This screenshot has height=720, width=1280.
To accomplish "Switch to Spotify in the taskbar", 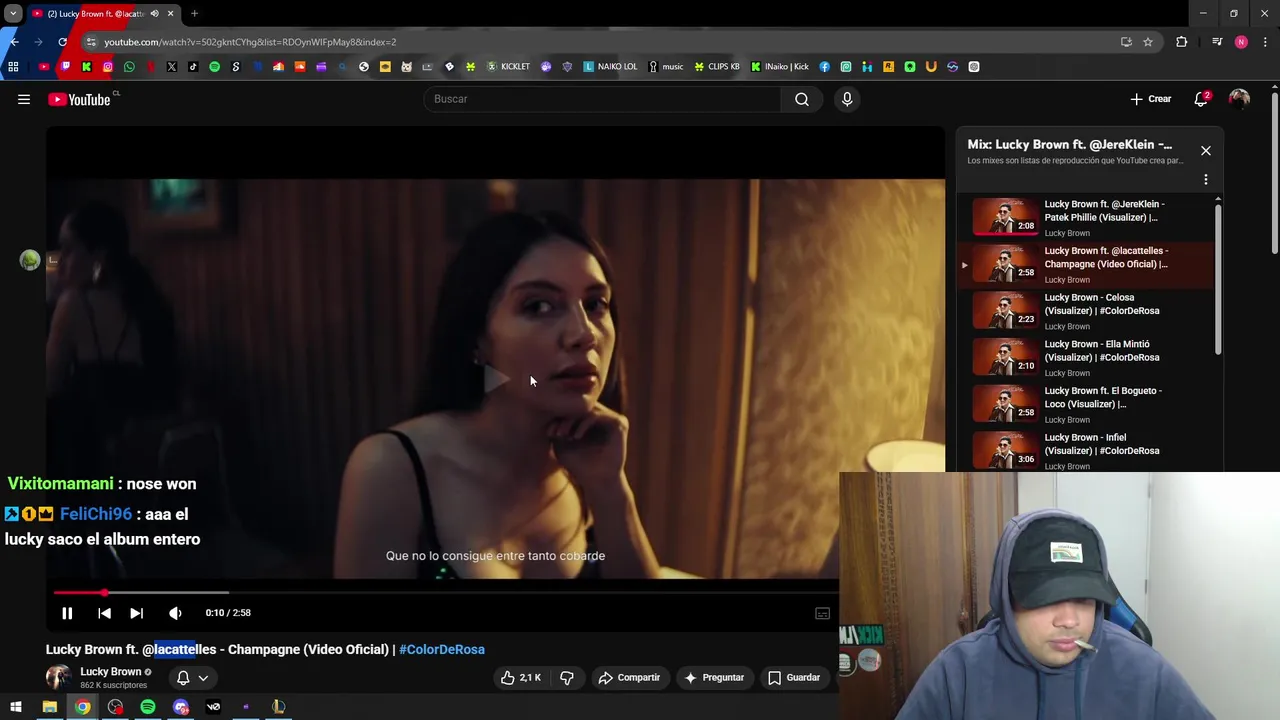I will click(148, 707).
